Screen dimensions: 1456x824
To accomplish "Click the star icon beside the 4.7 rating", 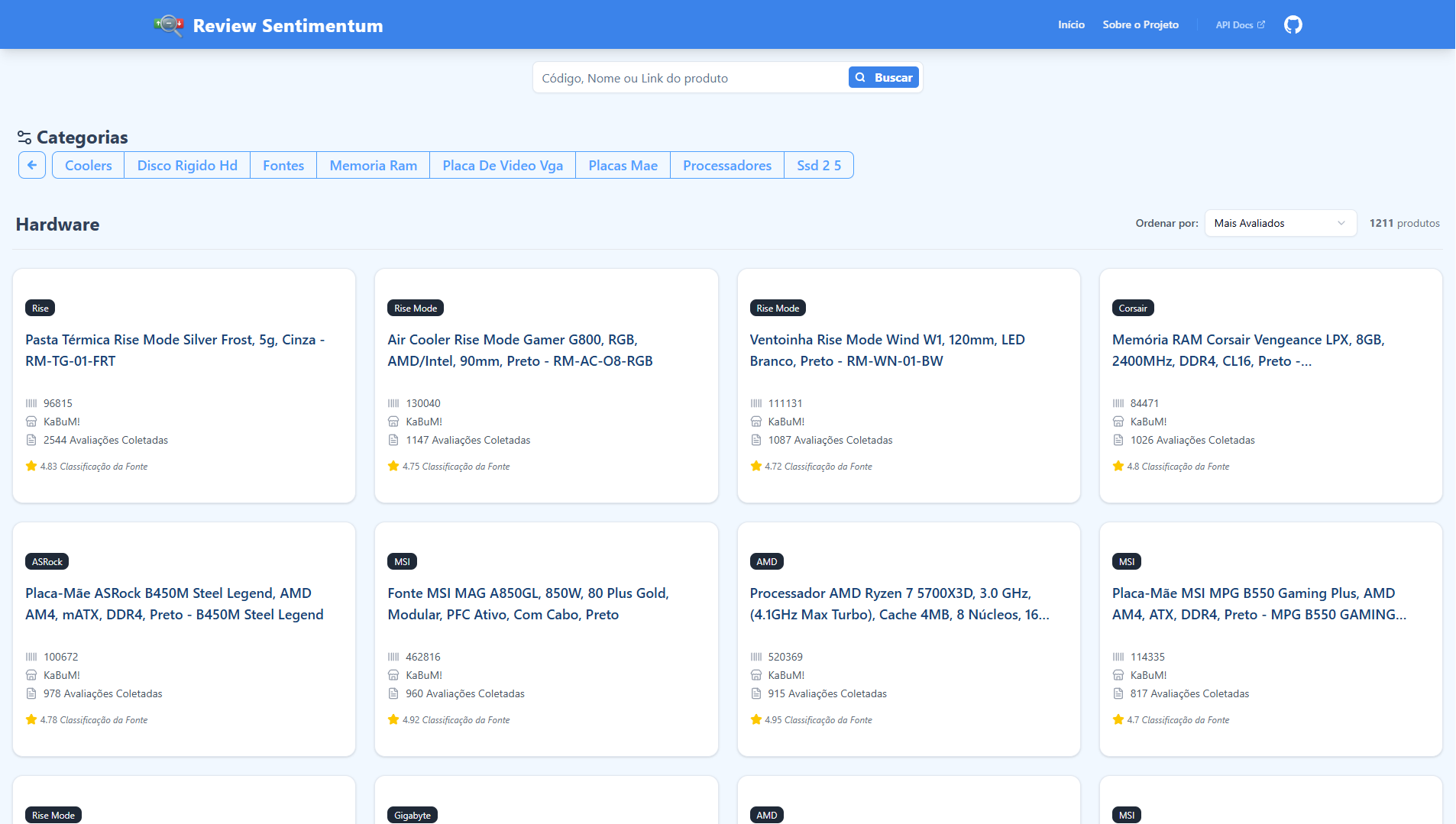I will 1118,719.
